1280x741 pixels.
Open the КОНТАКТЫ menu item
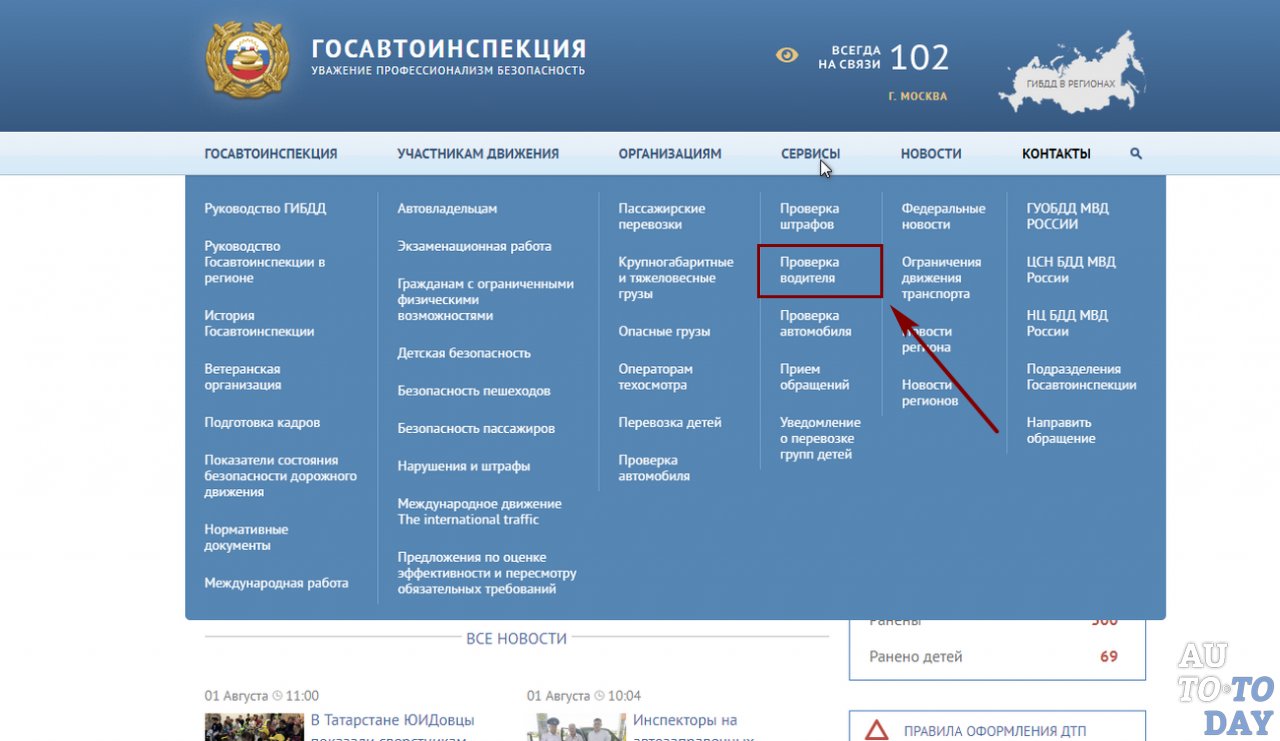1056,154
